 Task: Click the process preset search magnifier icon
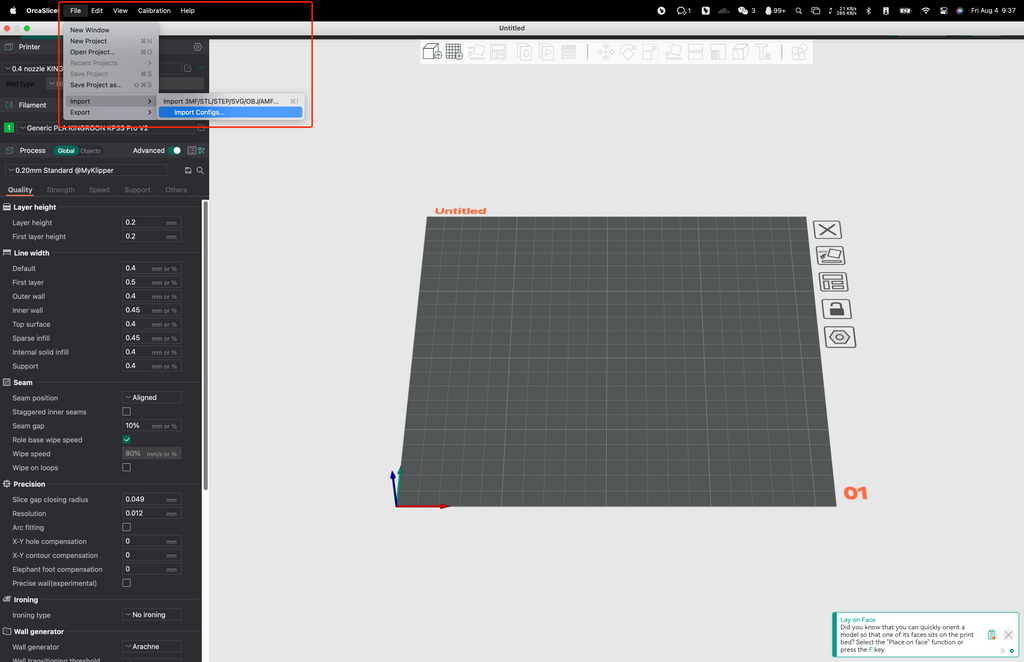200,171
